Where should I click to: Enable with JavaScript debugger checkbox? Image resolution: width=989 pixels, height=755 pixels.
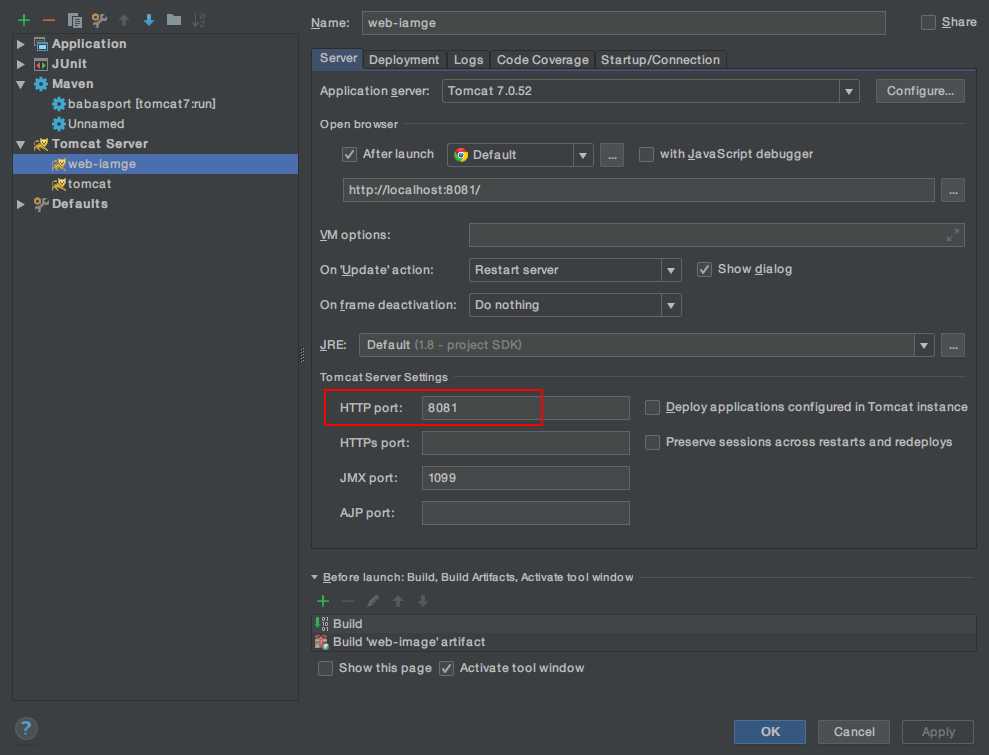[646, 155]
